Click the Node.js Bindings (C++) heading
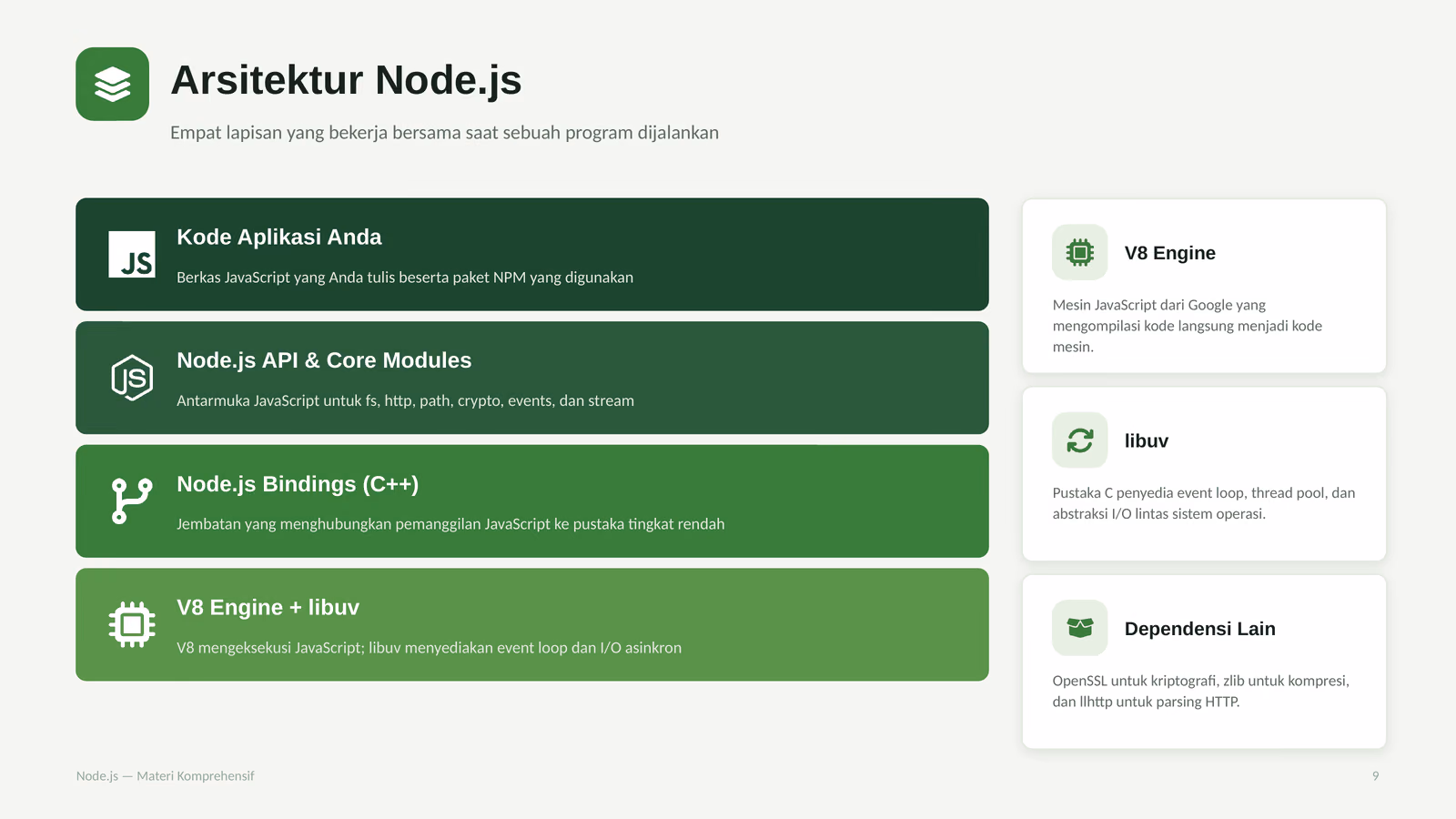This screenshot has width=1456, height=819. pos(298,484)
